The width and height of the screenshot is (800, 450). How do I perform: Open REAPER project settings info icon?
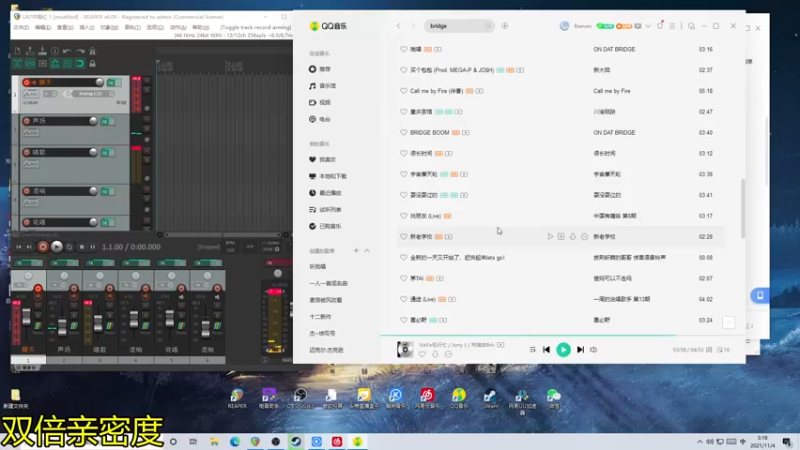55,51
